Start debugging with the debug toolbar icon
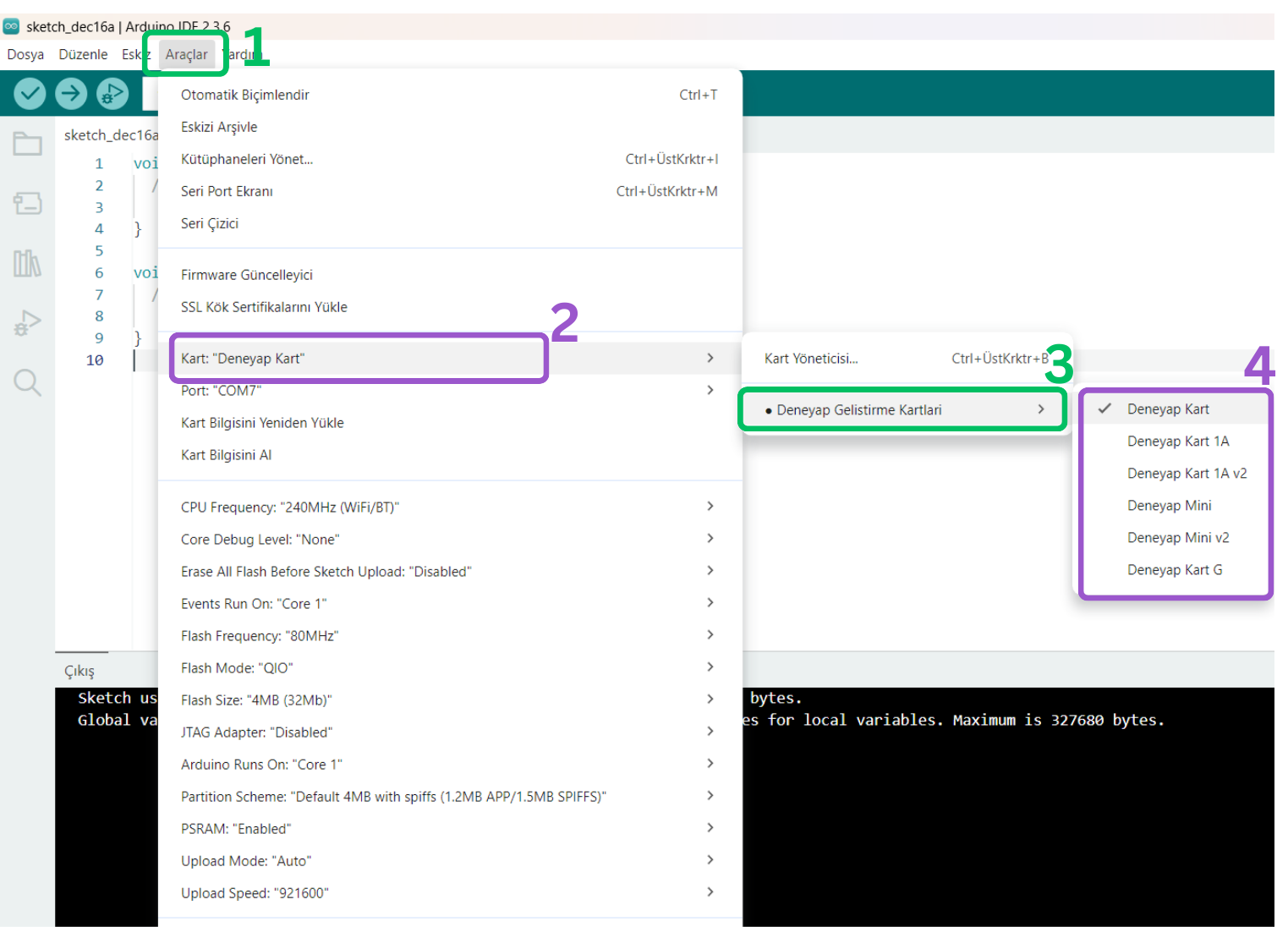This screenshot has height=927, width=1288. [112, 93]
